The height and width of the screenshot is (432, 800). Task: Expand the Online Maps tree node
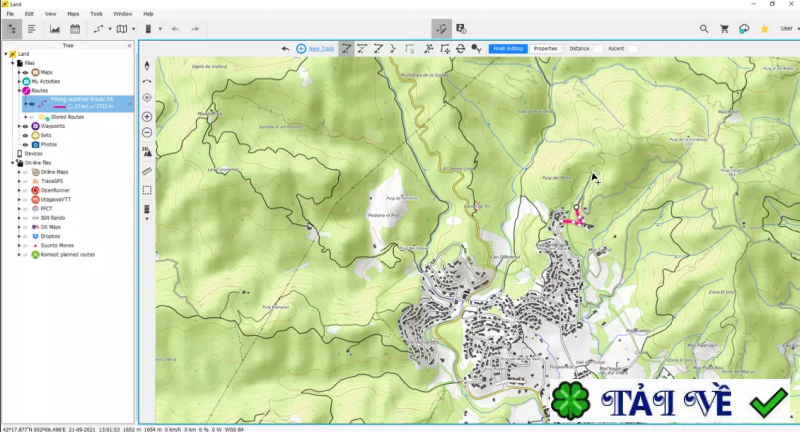click(17, 172)
